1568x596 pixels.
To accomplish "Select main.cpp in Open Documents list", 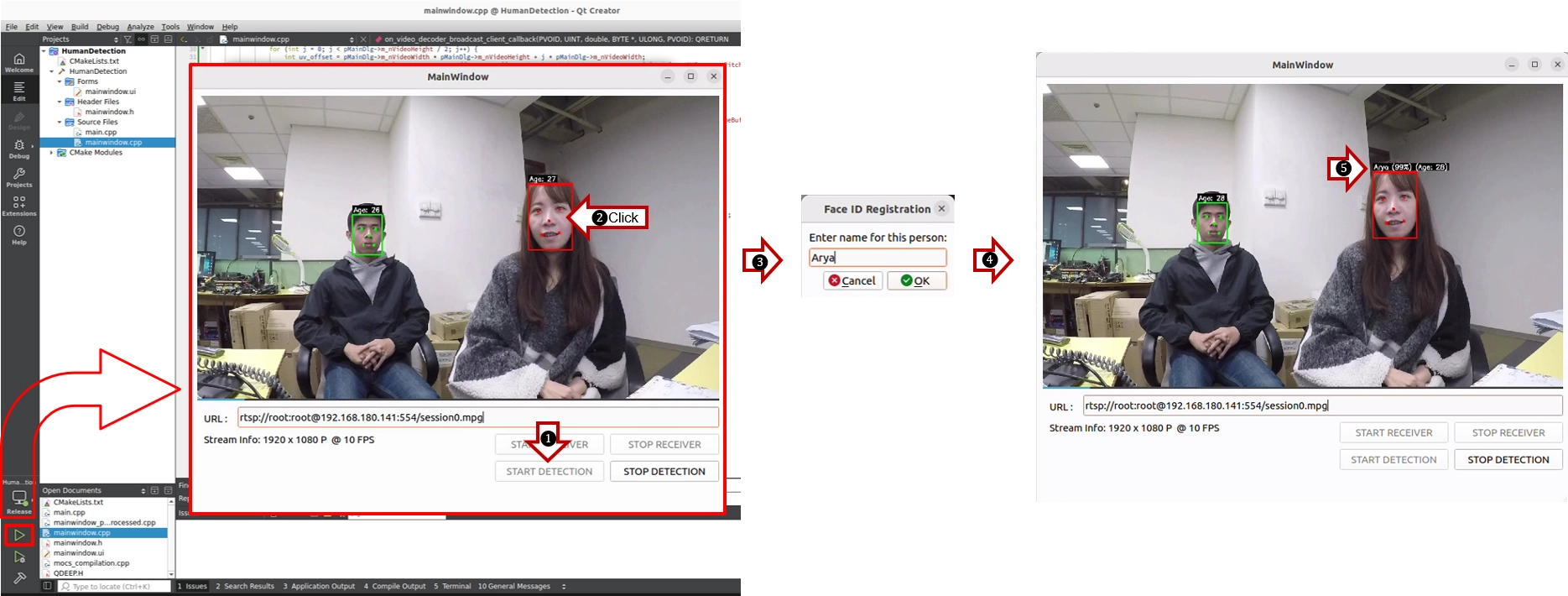I will click(x=70, y=512).
